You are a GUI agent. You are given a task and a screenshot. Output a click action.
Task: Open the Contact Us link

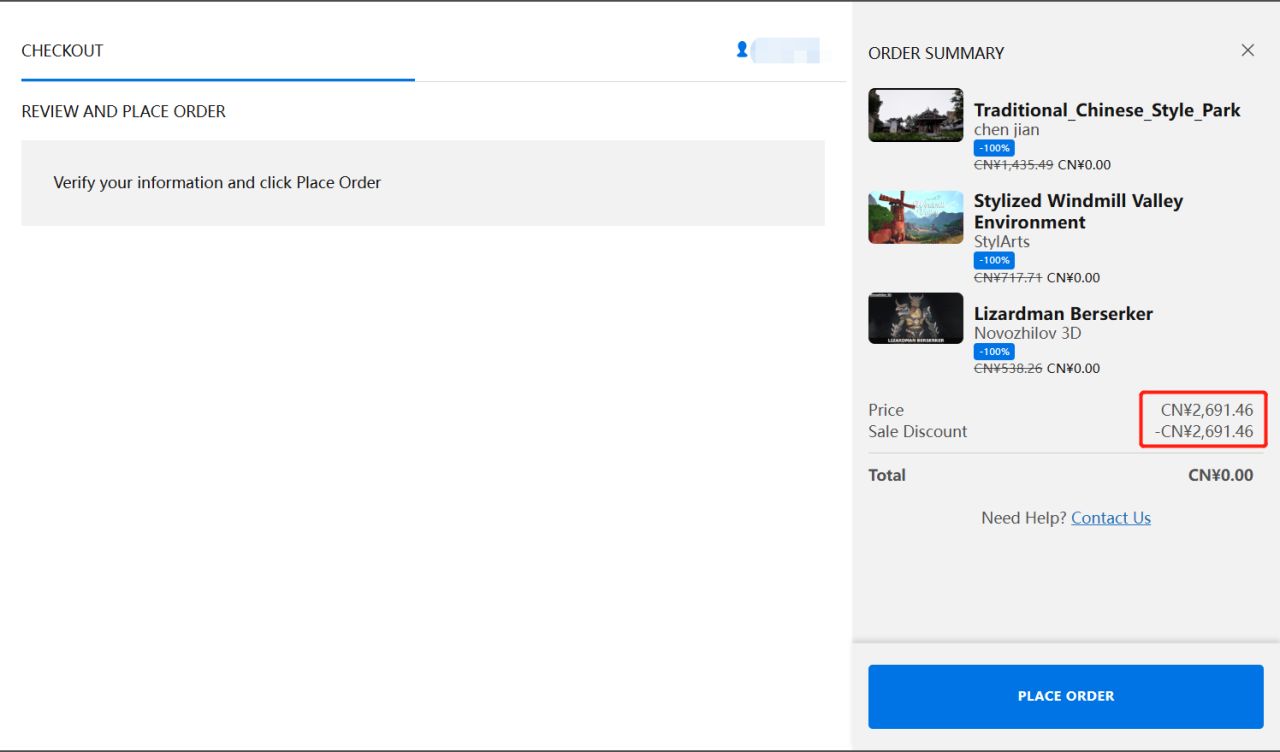(1111, 518)
